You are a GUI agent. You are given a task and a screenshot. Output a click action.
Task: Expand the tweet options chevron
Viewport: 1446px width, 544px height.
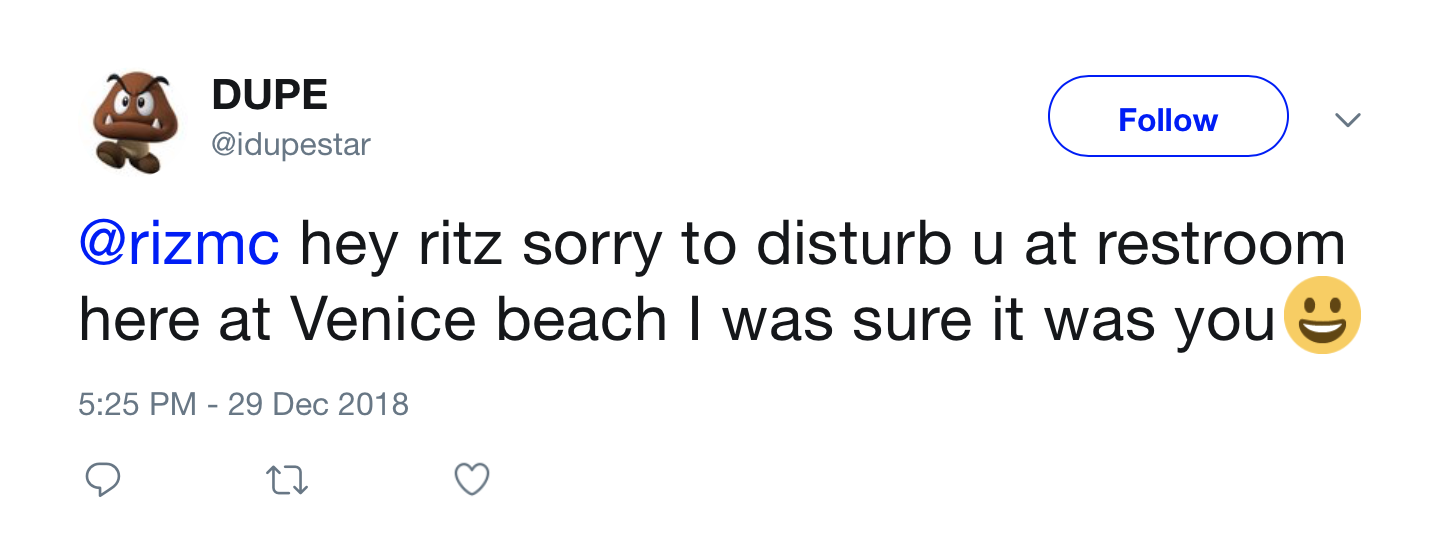[1348, 120]
